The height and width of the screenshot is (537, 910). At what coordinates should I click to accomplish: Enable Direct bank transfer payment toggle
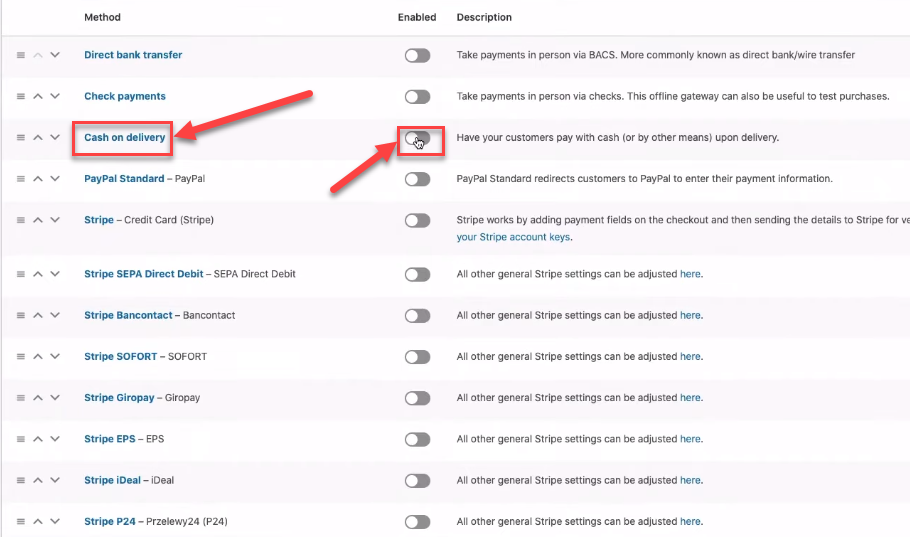click(x=417, y=56)
